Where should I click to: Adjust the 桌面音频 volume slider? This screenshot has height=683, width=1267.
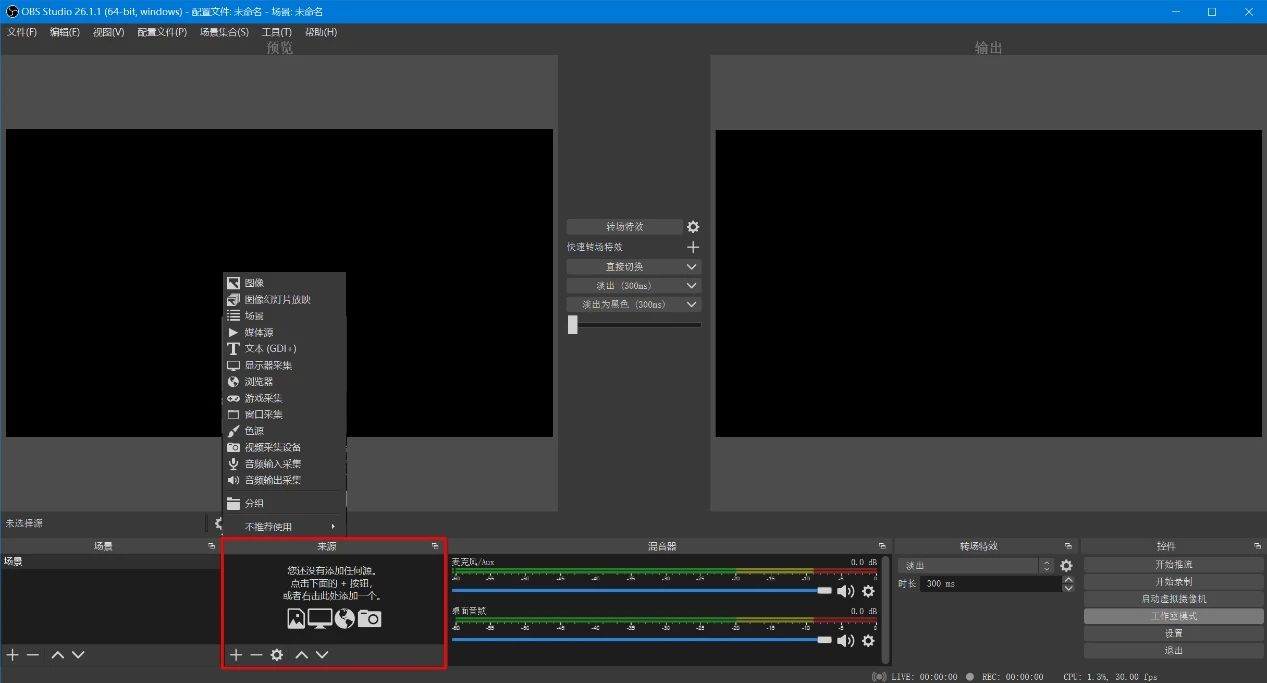[x=642, y=640]
